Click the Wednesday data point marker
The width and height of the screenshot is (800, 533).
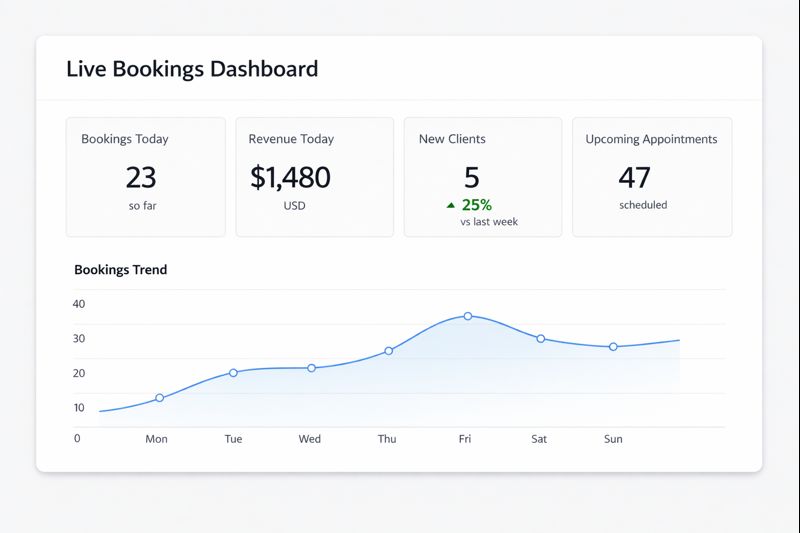pos(311,368)
